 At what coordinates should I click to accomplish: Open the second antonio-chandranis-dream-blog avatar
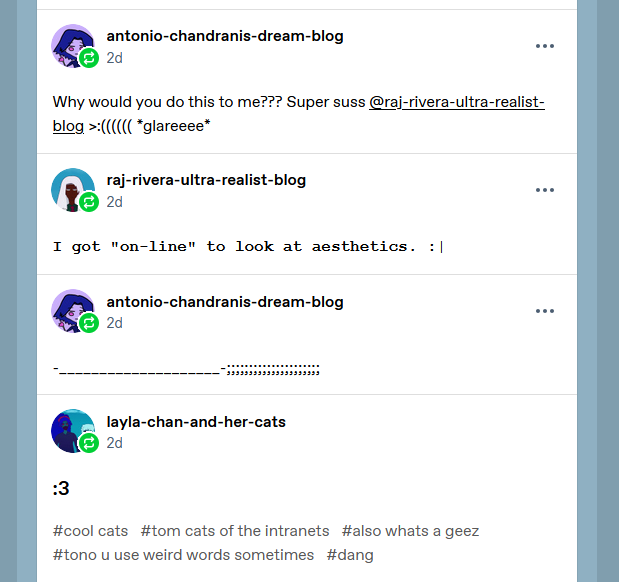click(73, 311)
